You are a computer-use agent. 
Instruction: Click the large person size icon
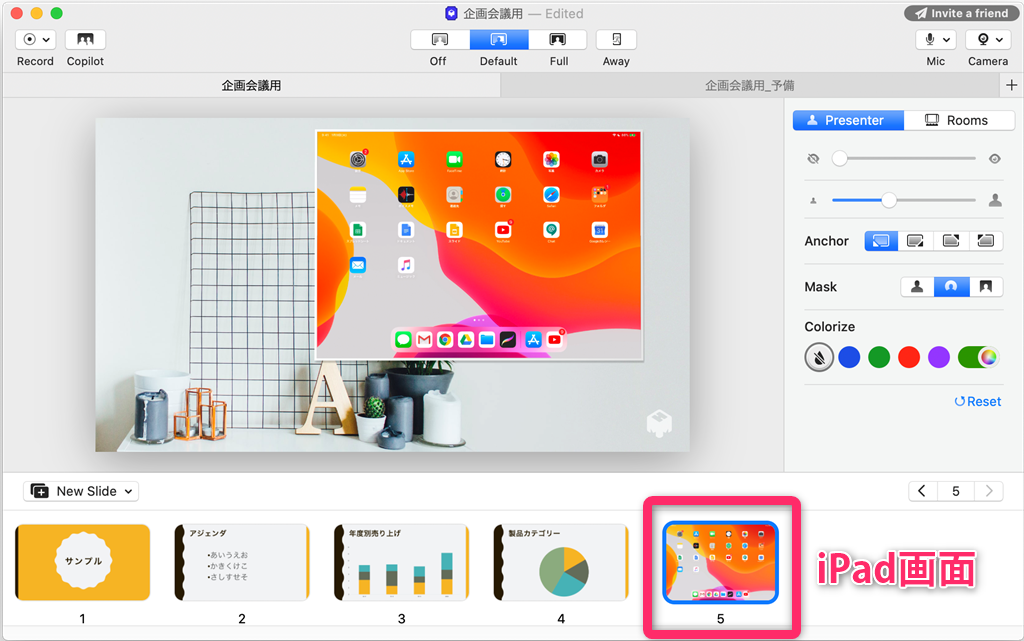pos(995,200)
